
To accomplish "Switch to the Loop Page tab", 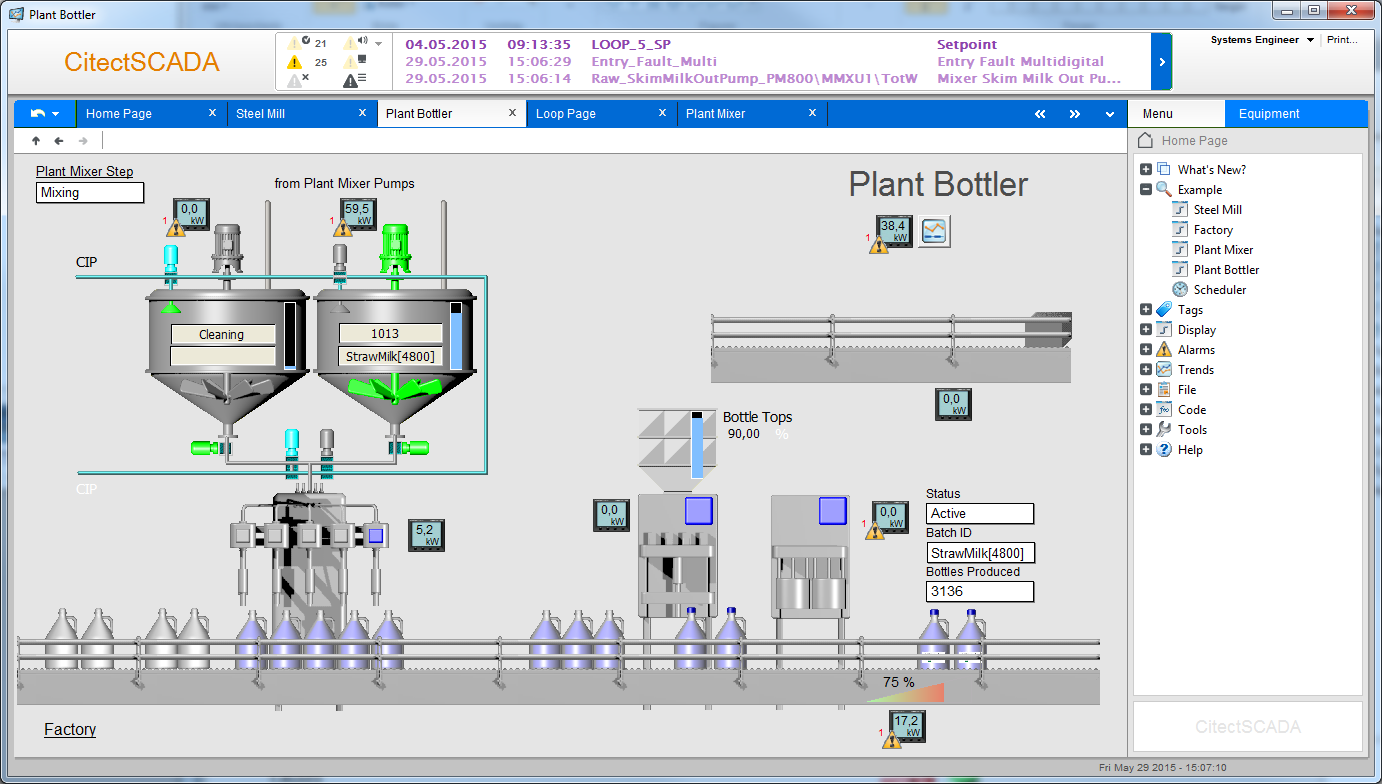I will [x=566, y=114].
